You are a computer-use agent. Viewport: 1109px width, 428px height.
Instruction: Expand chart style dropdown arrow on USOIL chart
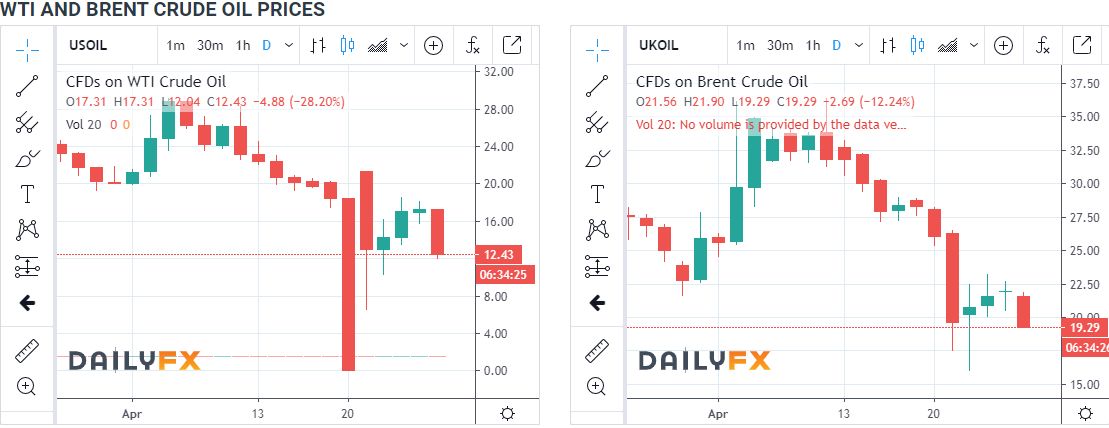click(x=404, y=45)
